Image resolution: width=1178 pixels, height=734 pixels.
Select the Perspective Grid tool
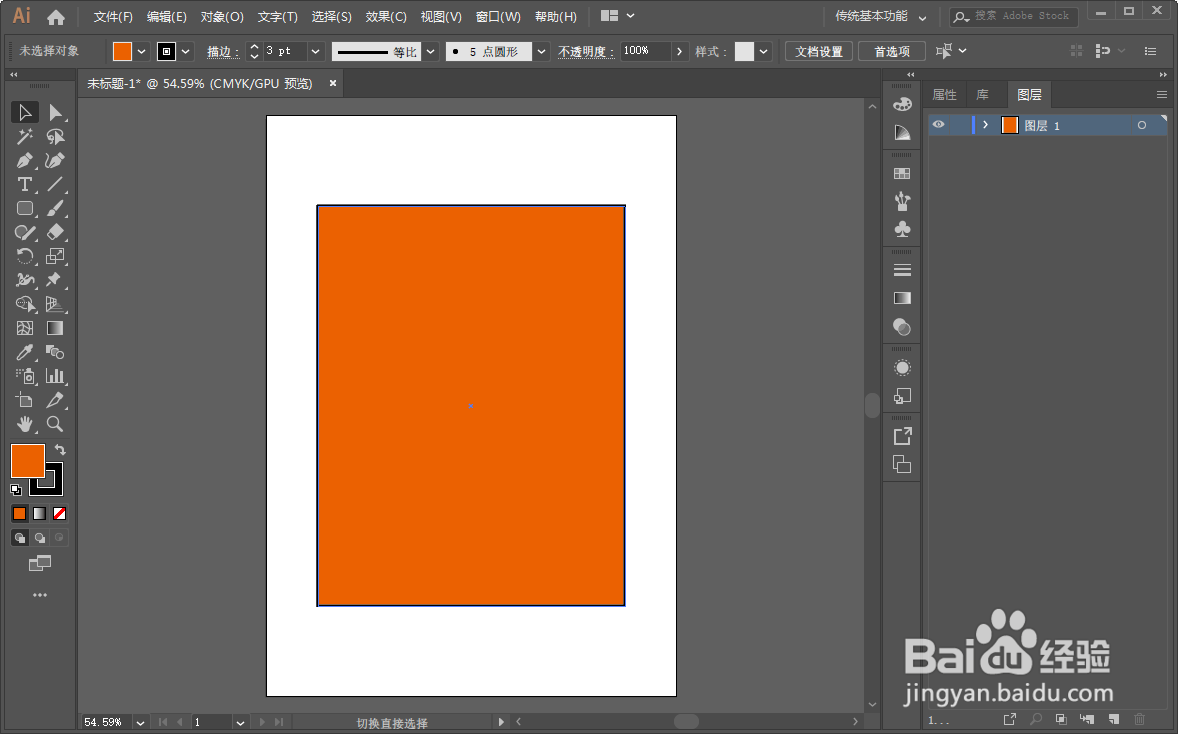[x=55, y=304]
